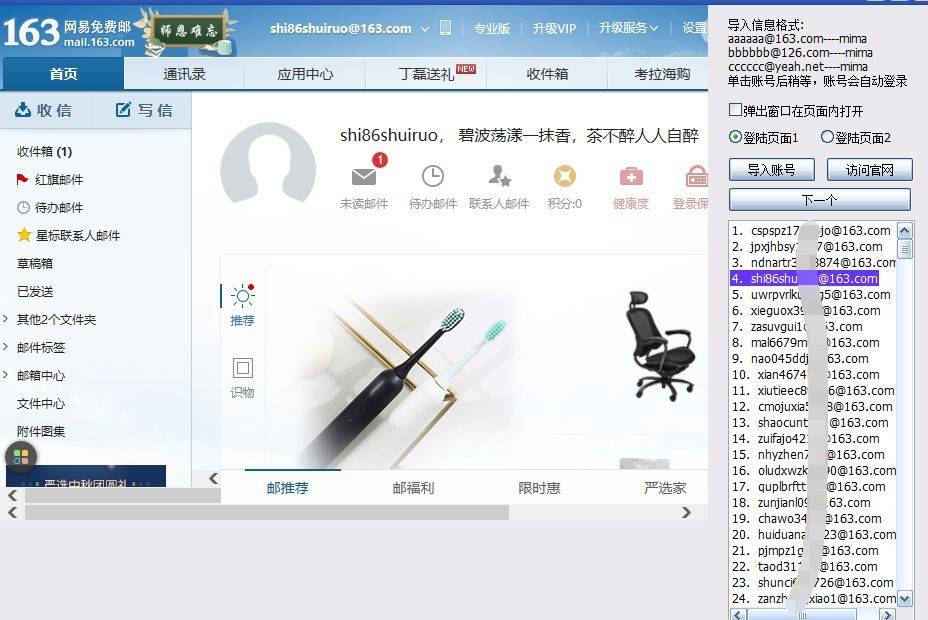Switch to the 首页 tab
The image size is (928, 620).
63,74
